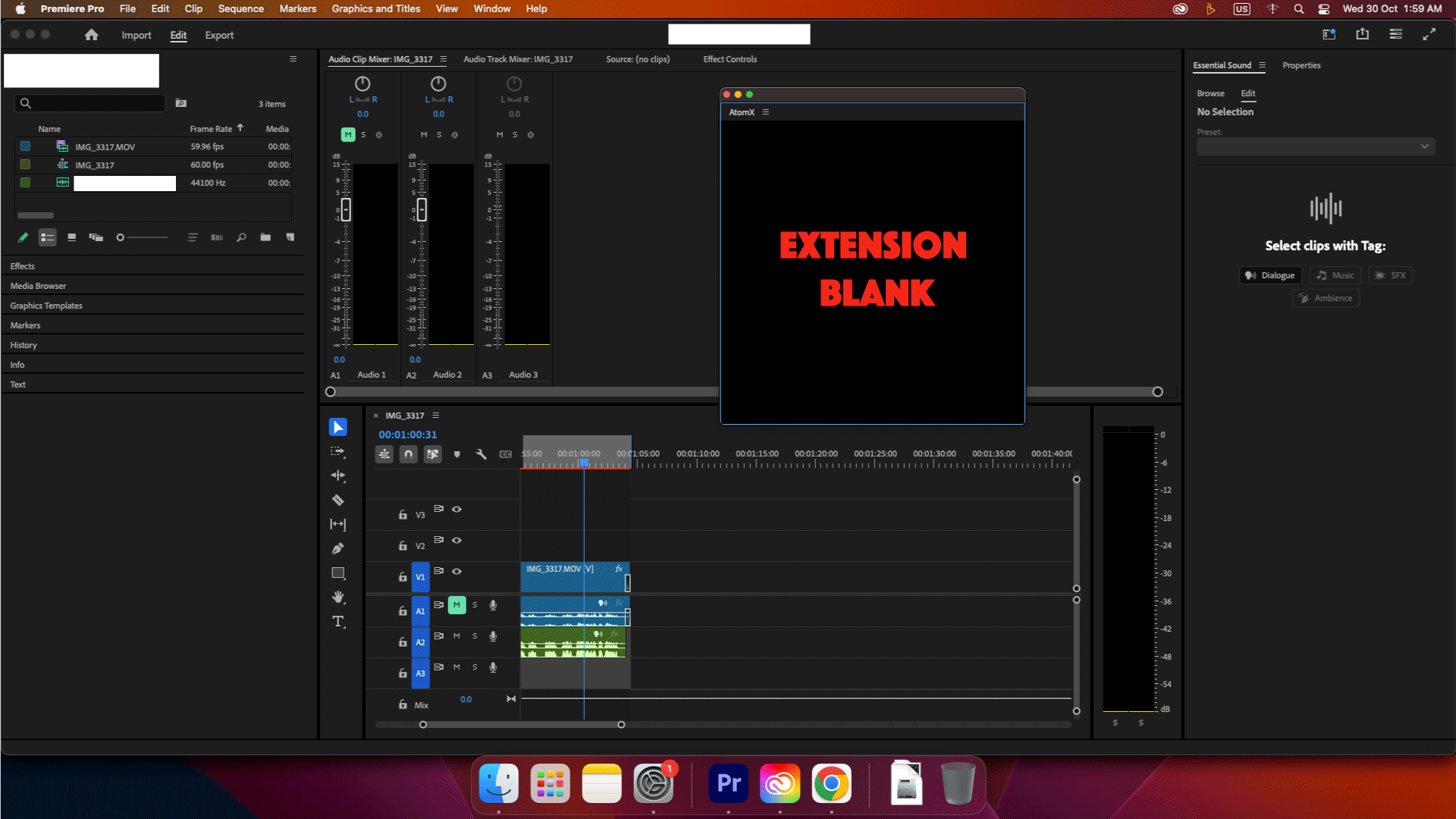Select the Ripple Edit tool

[338, 476]
